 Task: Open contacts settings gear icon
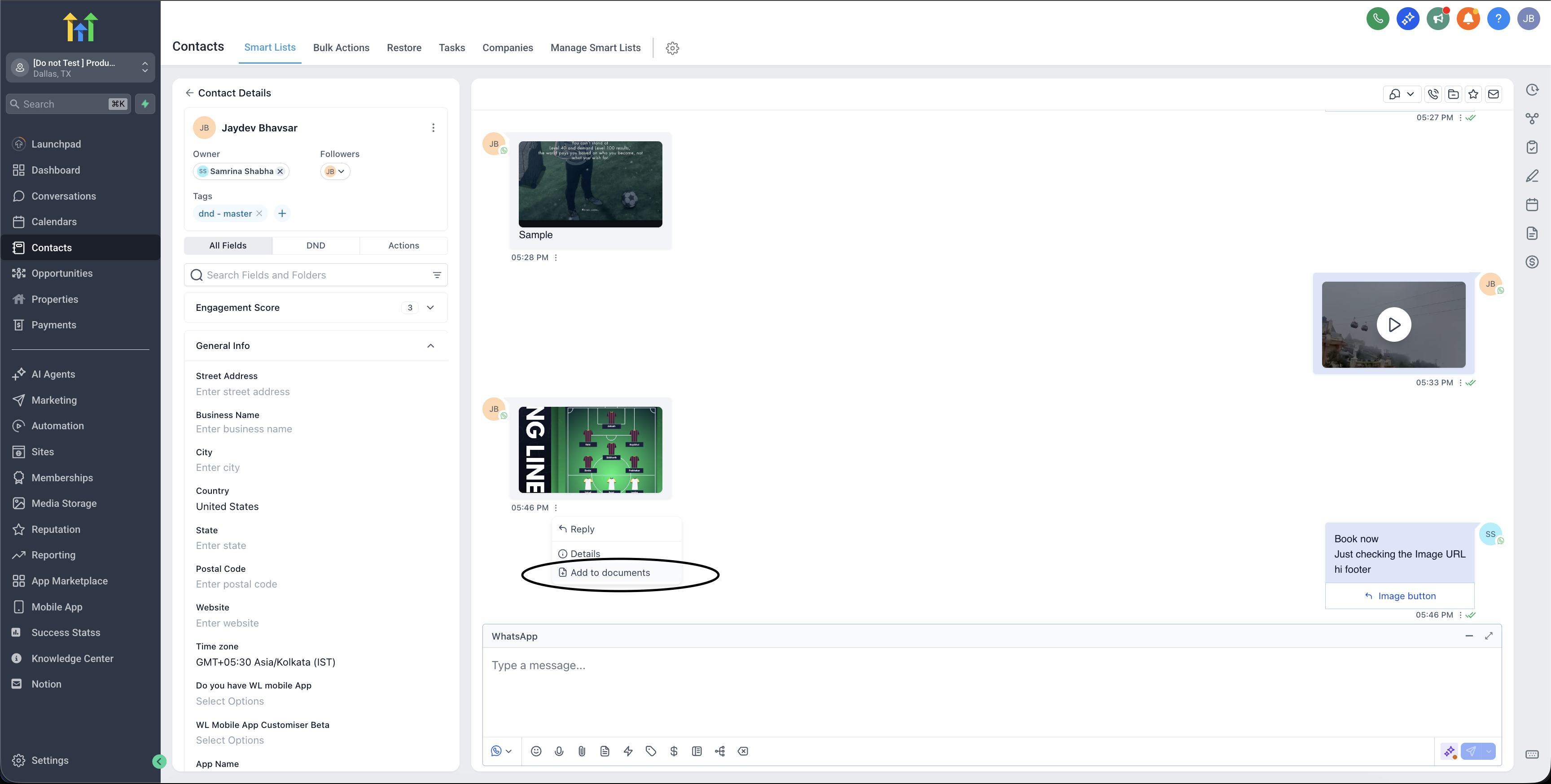pos(673,48)
